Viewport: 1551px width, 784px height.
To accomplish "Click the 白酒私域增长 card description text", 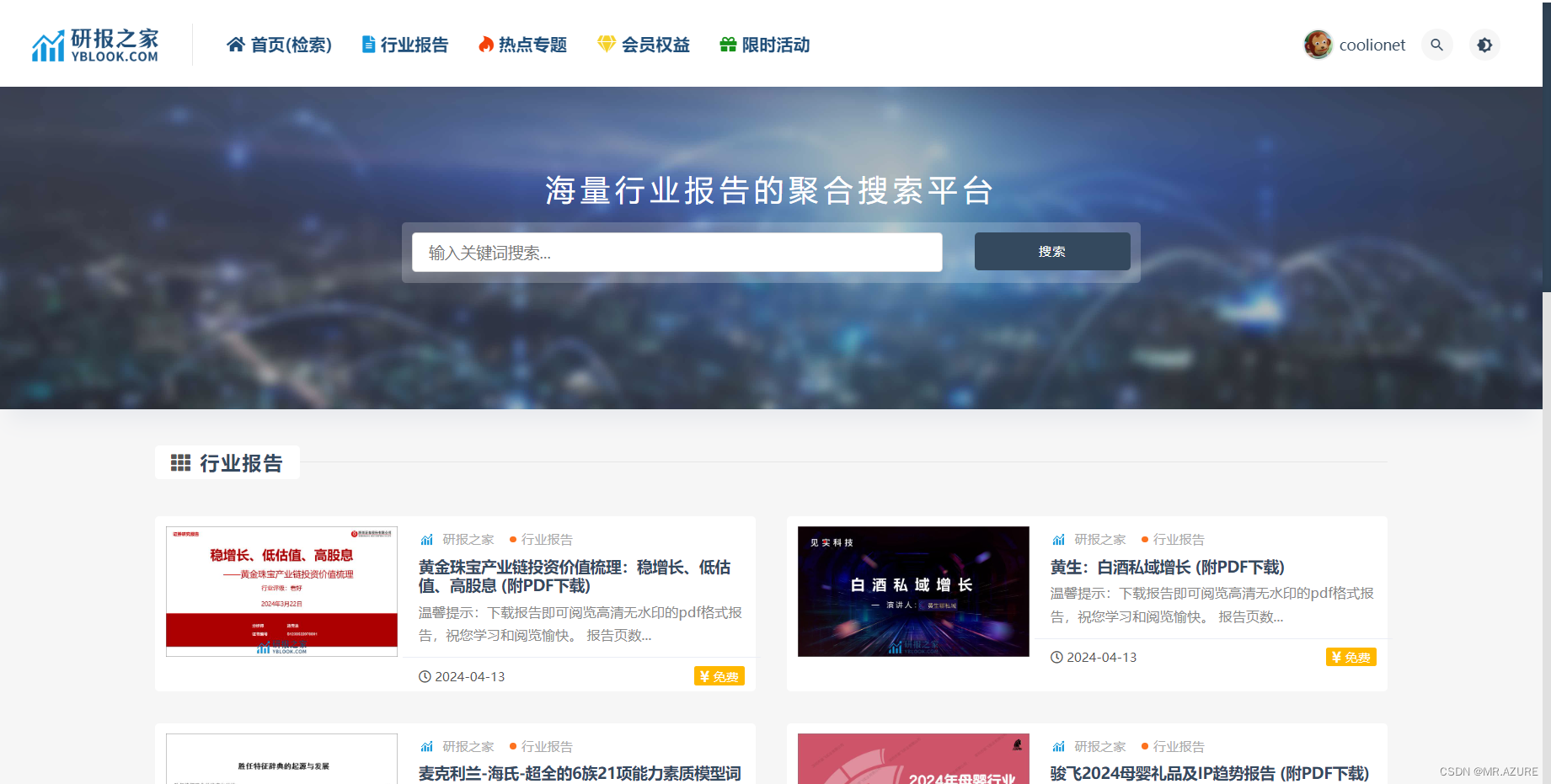I will click(1212, 605).
